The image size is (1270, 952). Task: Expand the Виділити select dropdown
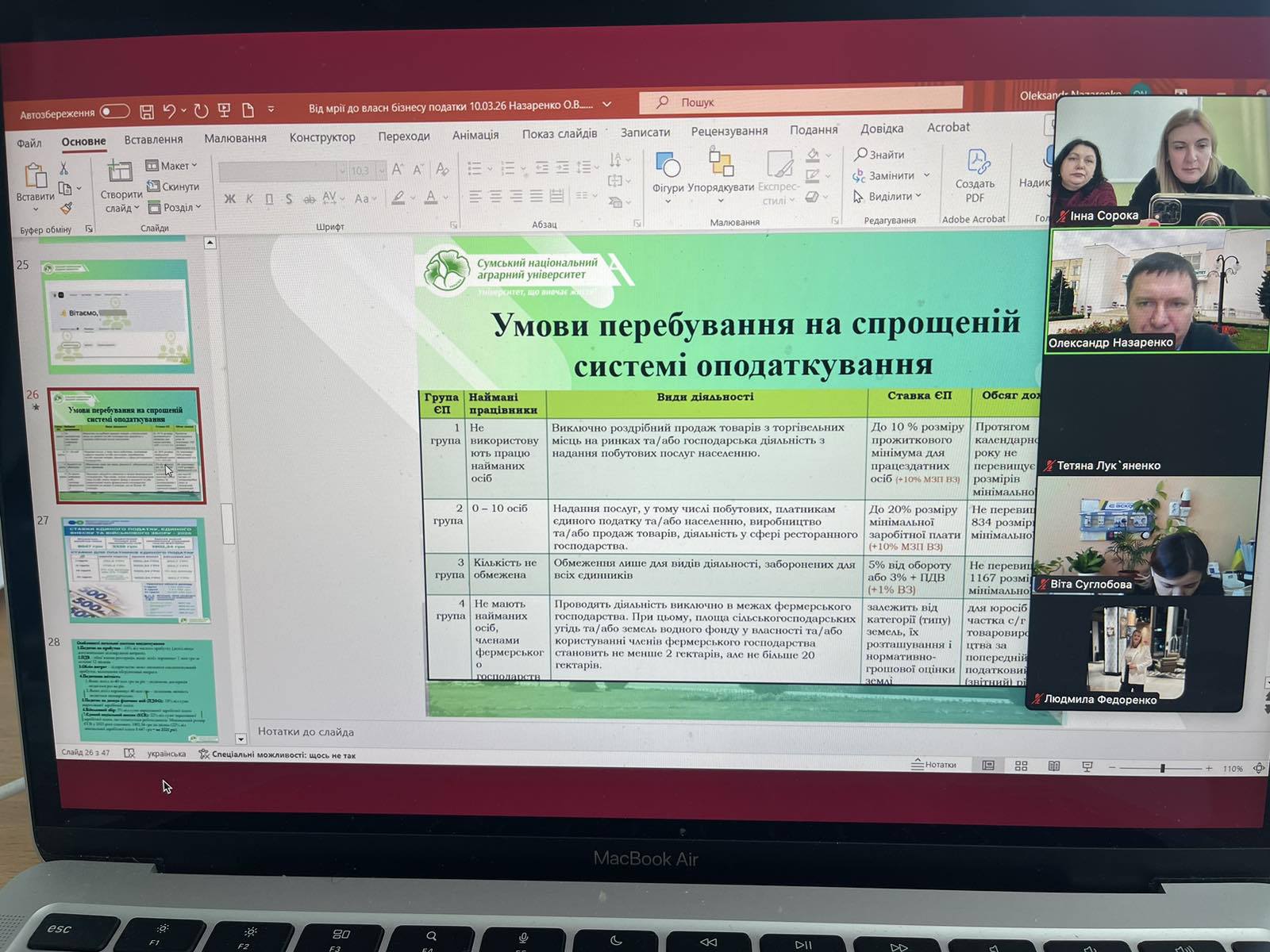[887, 196]
